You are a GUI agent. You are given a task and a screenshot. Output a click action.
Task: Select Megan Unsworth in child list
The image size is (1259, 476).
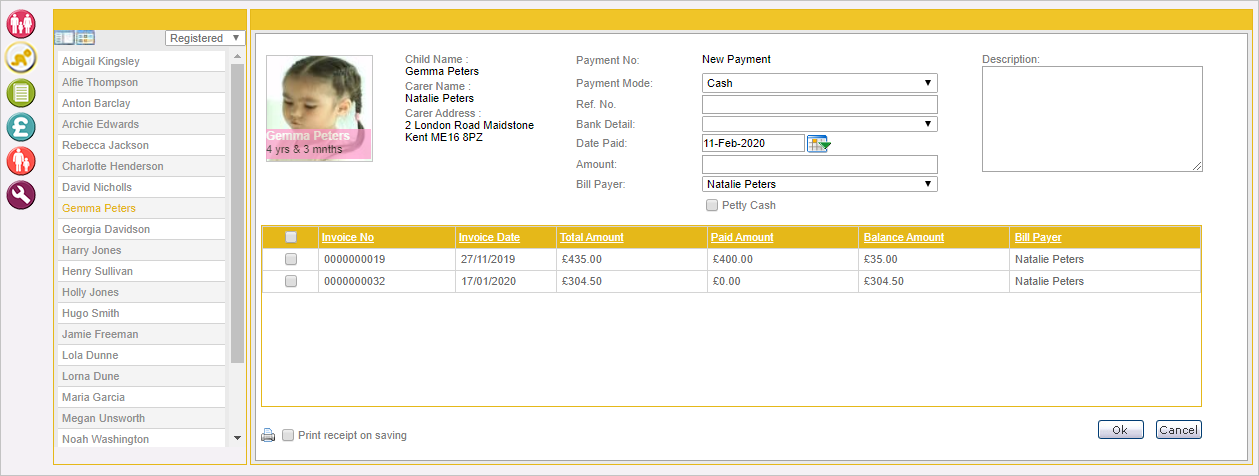click(141, 418)
